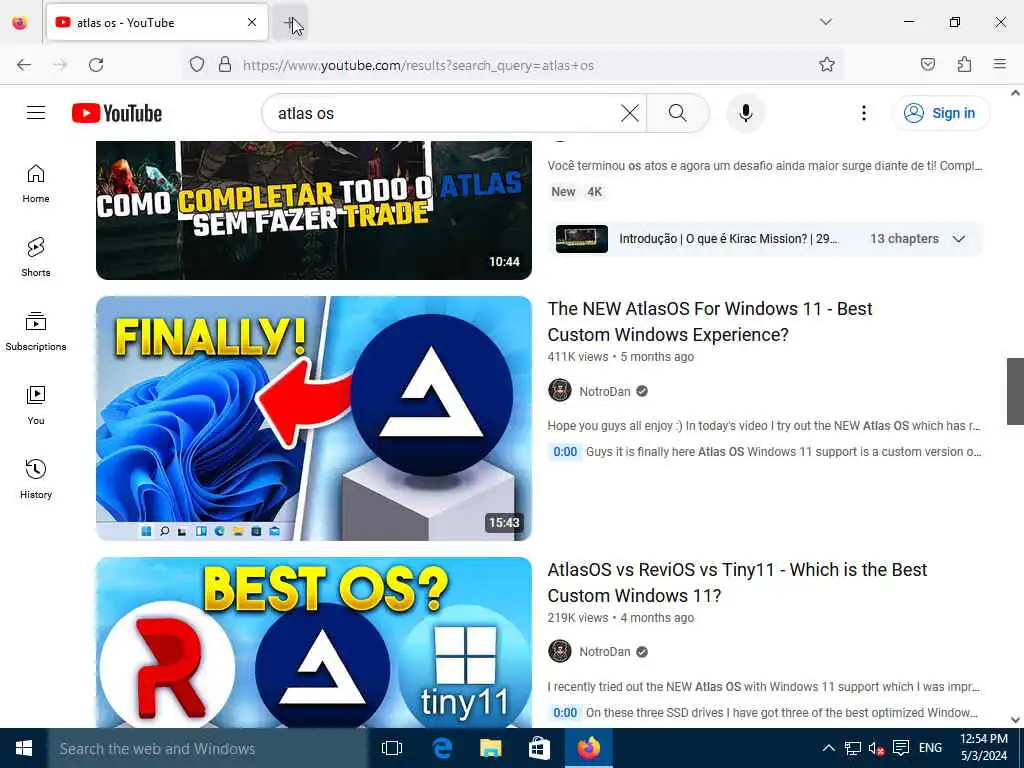Open Subscriptions in the sidebar

[x=36, y=332]
